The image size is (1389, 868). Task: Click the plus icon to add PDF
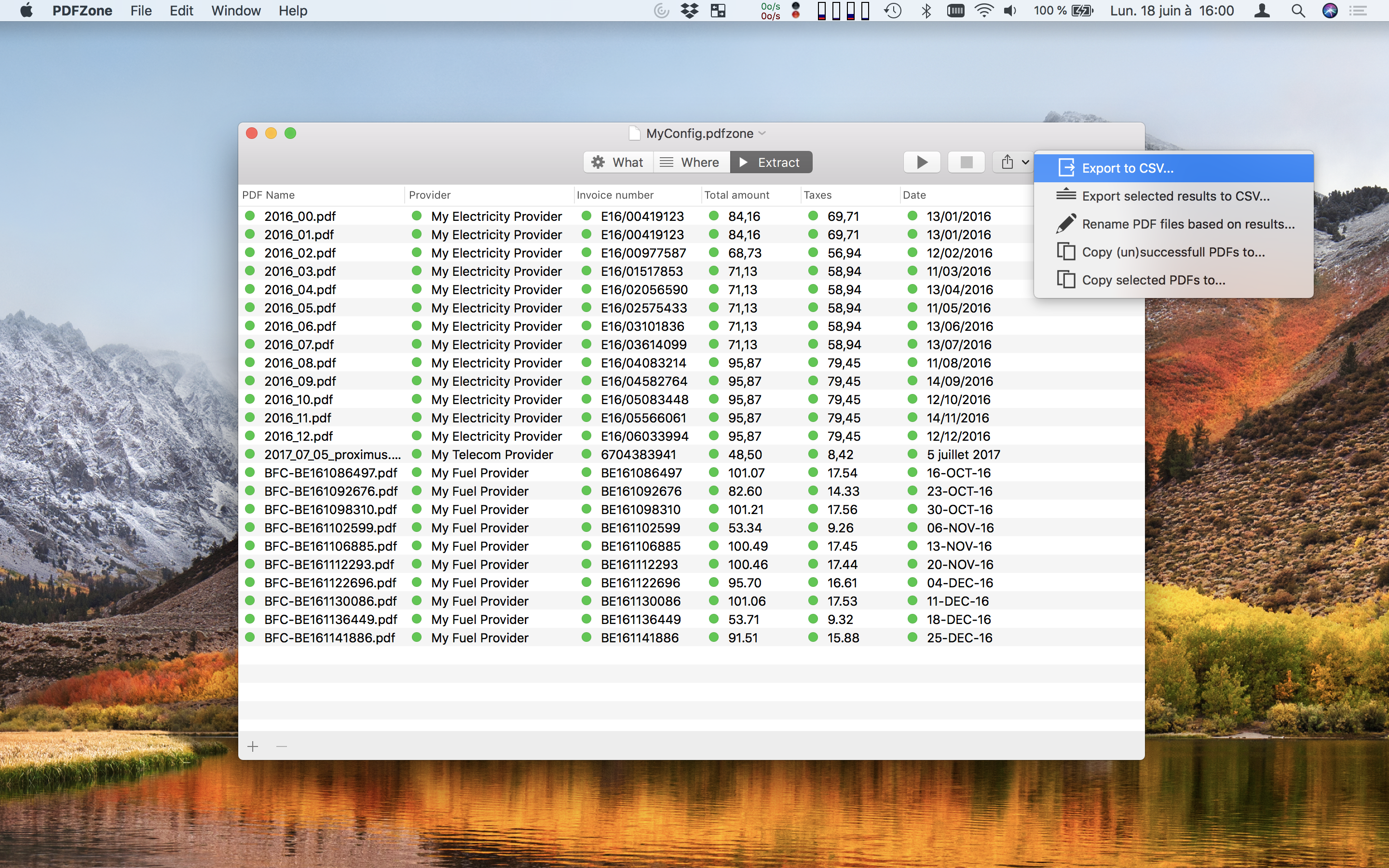253,746
